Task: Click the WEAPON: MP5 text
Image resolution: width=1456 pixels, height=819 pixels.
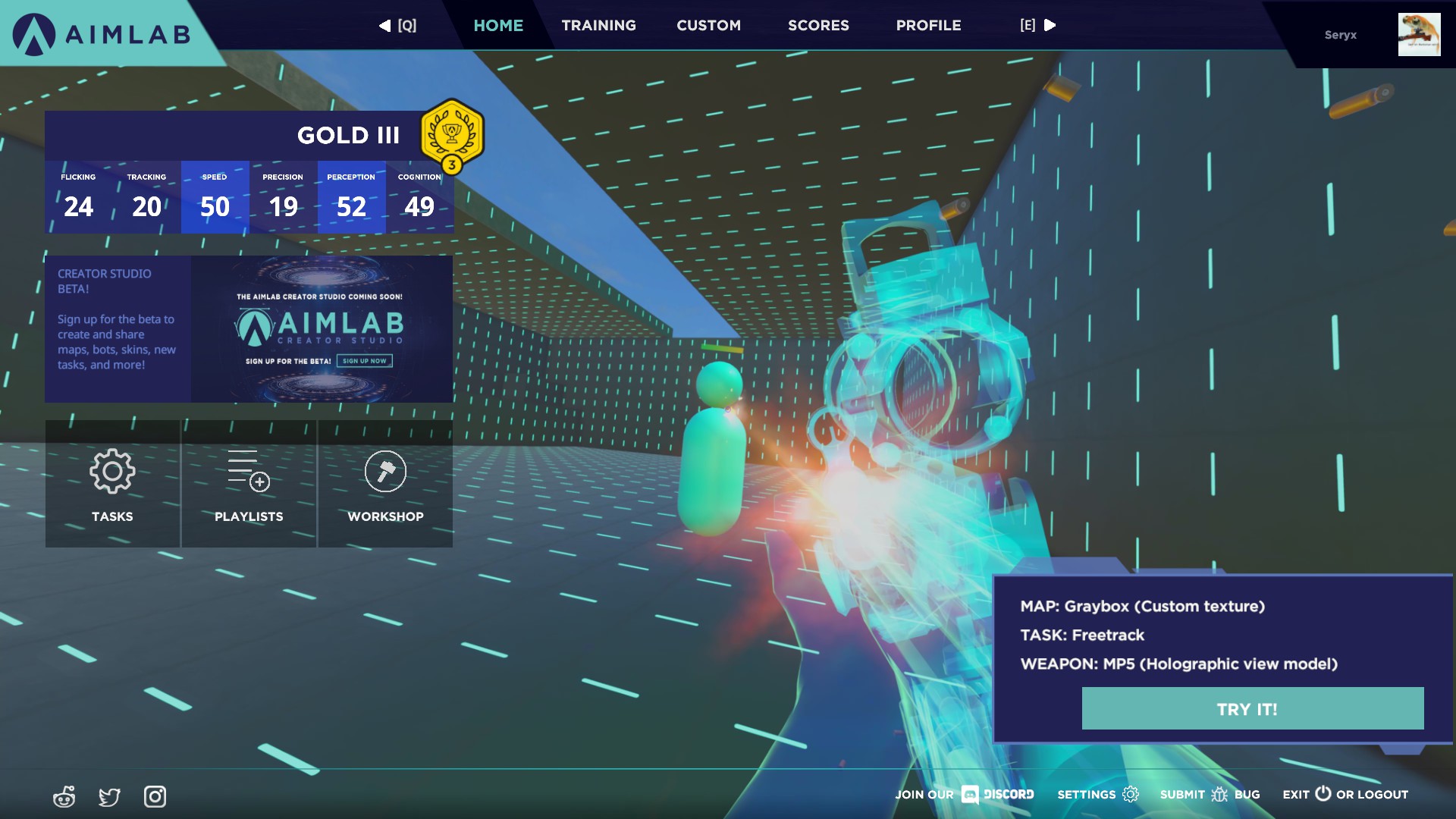Action: 1178,664
